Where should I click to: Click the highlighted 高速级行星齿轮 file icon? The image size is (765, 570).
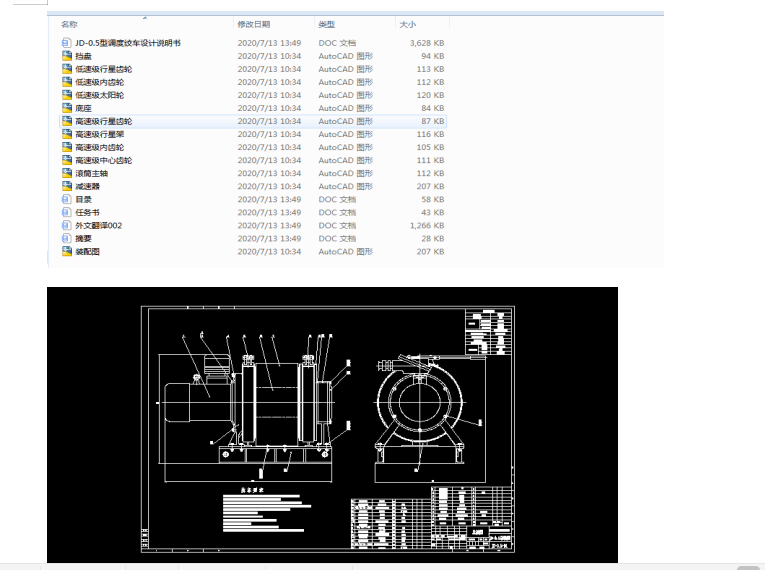tap(67, 121)
